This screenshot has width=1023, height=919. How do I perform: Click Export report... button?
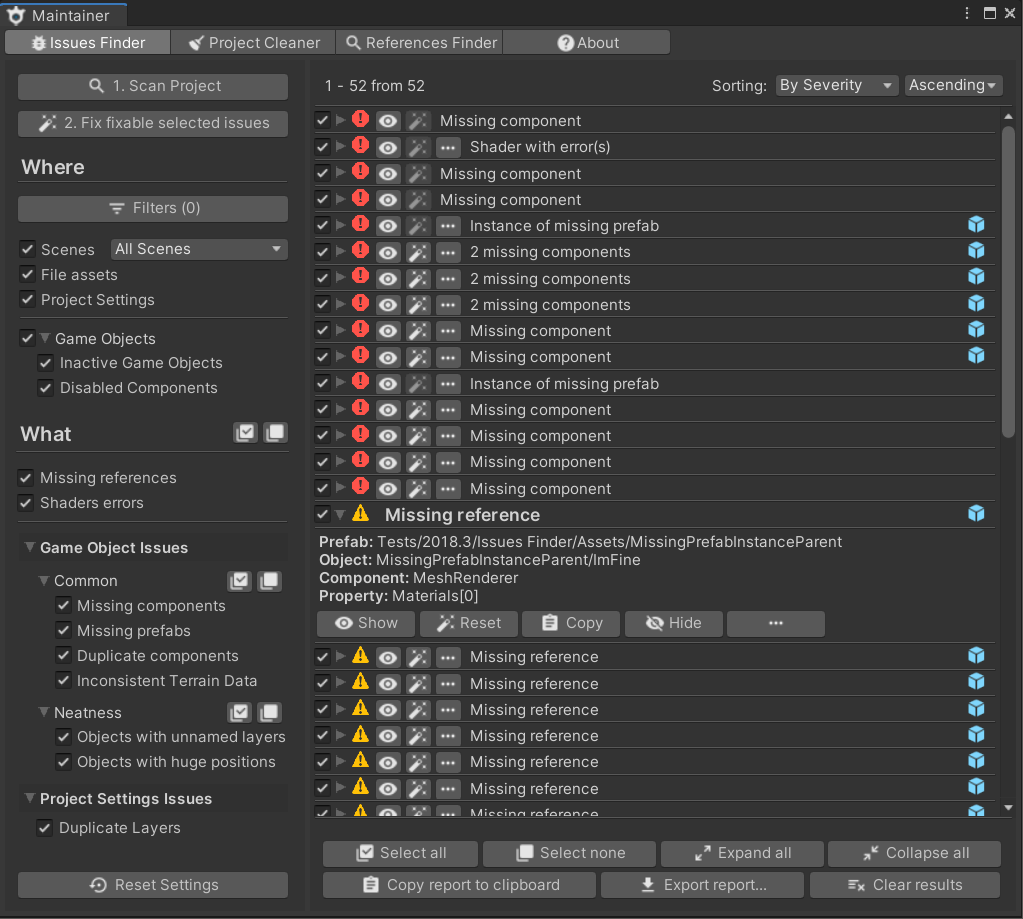tap(703, 884)
